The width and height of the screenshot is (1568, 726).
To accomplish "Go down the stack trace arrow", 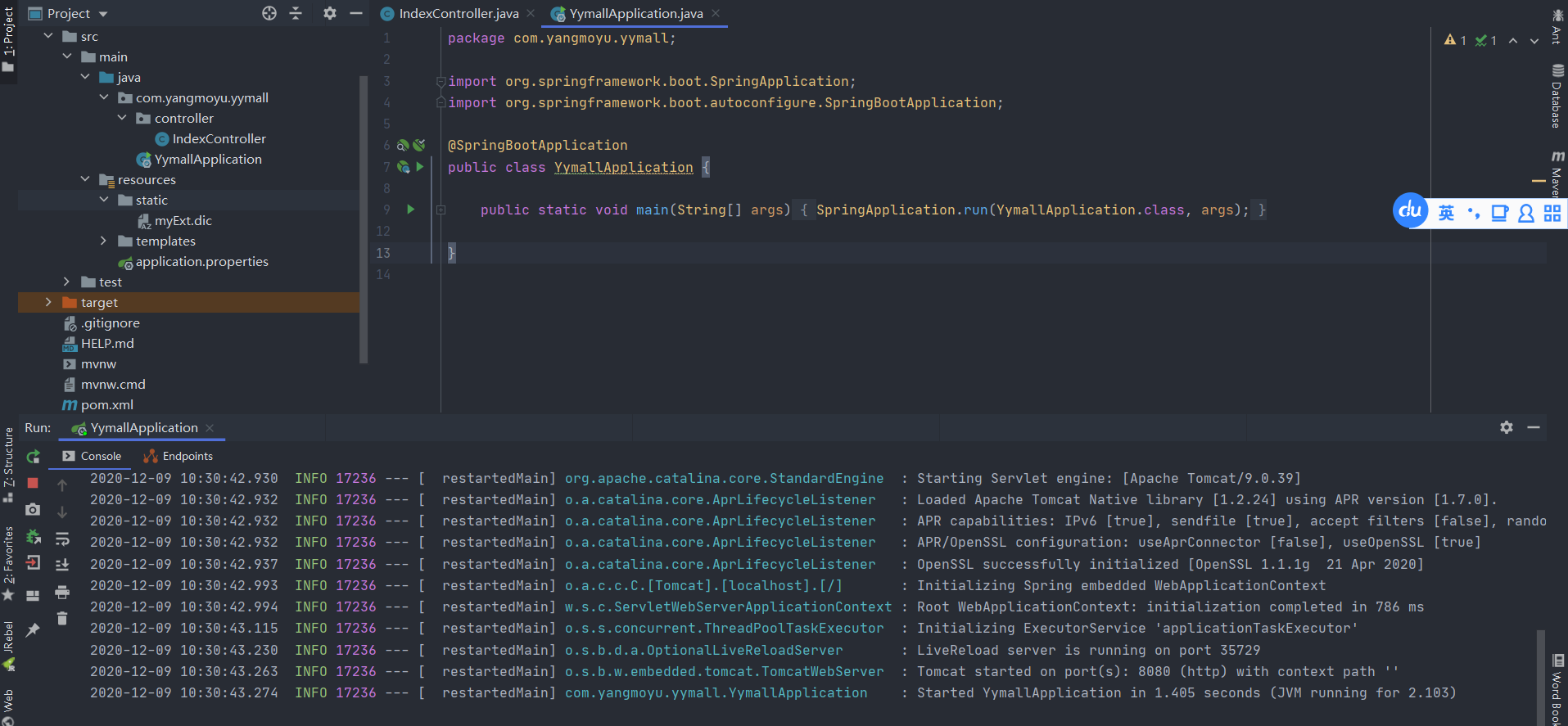I will 62,512.
